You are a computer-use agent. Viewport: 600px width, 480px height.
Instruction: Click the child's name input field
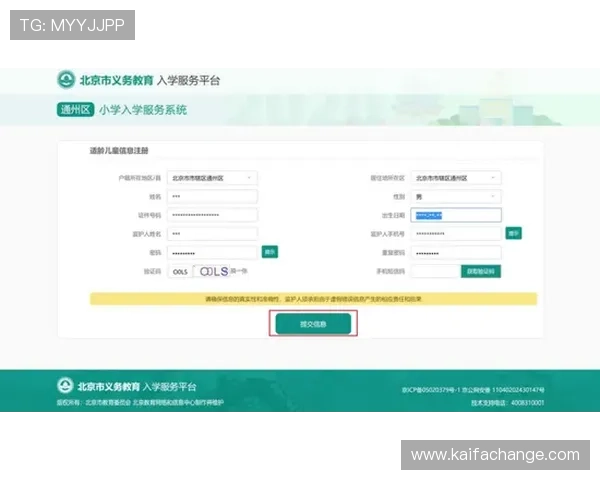pos(212,196)
